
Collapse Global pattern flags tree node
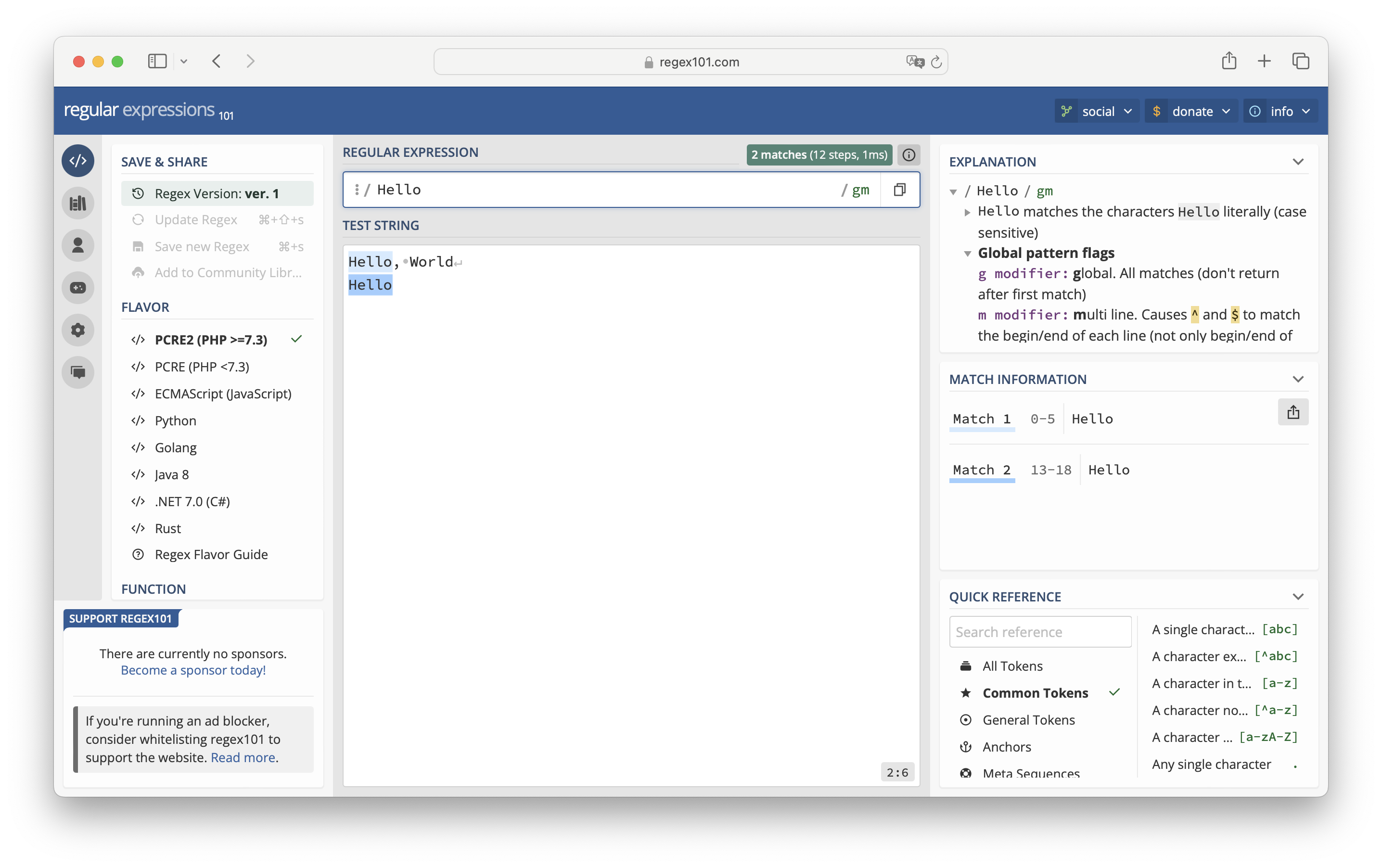click(x=968, y=254)
